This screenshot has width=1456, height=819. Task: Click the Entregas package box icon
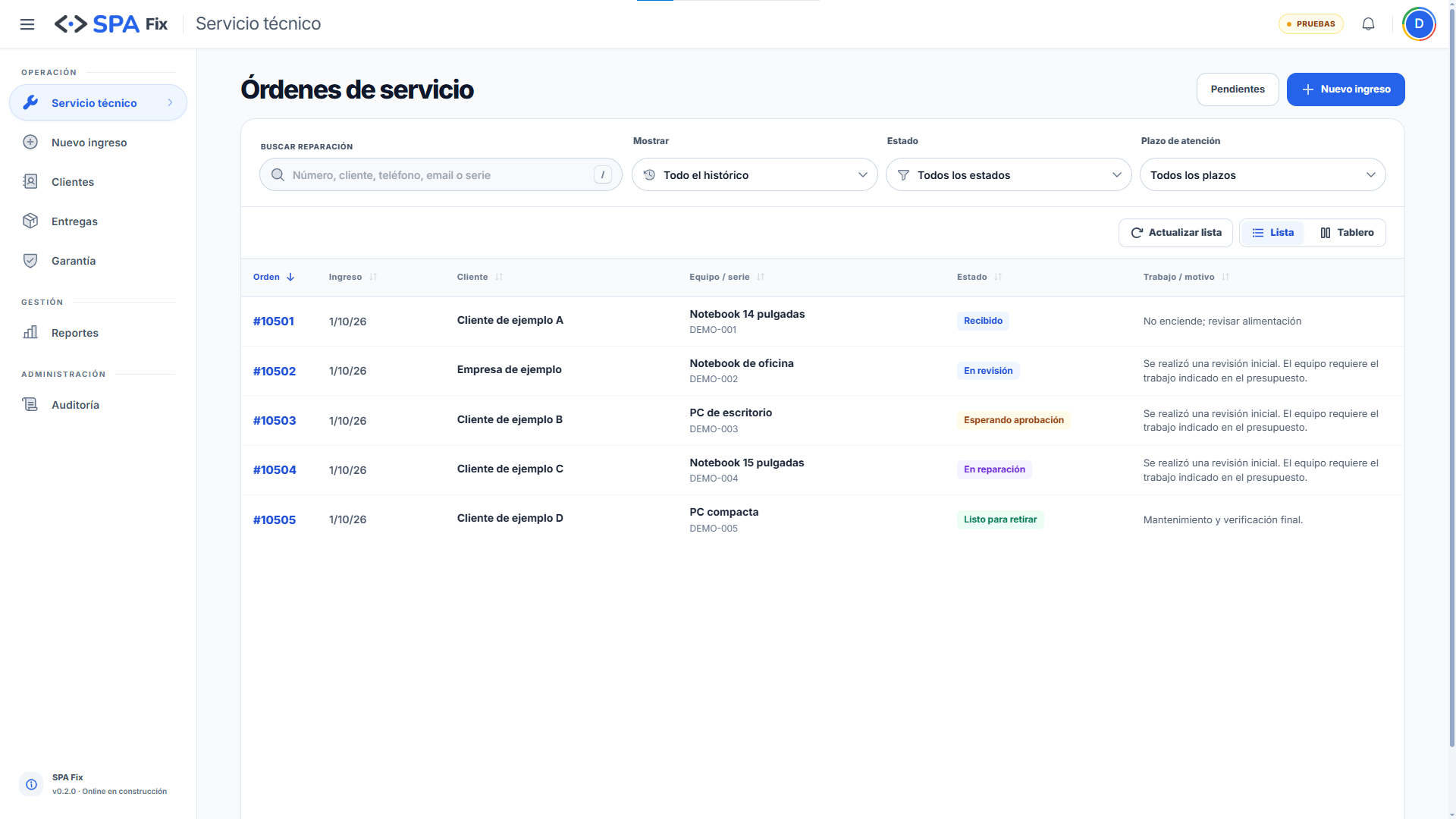tap(30, 221)
